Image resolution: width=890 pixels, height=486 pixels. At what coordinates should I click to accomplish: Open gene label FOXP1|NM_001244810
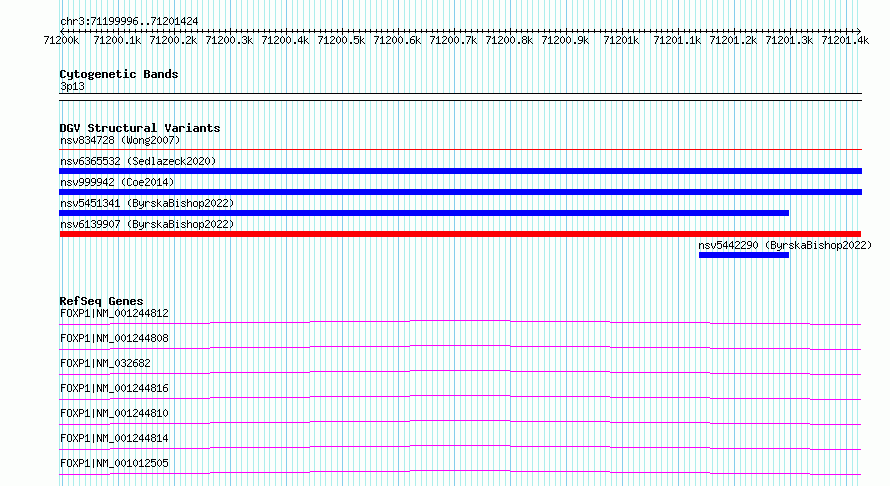click(114, 413)
